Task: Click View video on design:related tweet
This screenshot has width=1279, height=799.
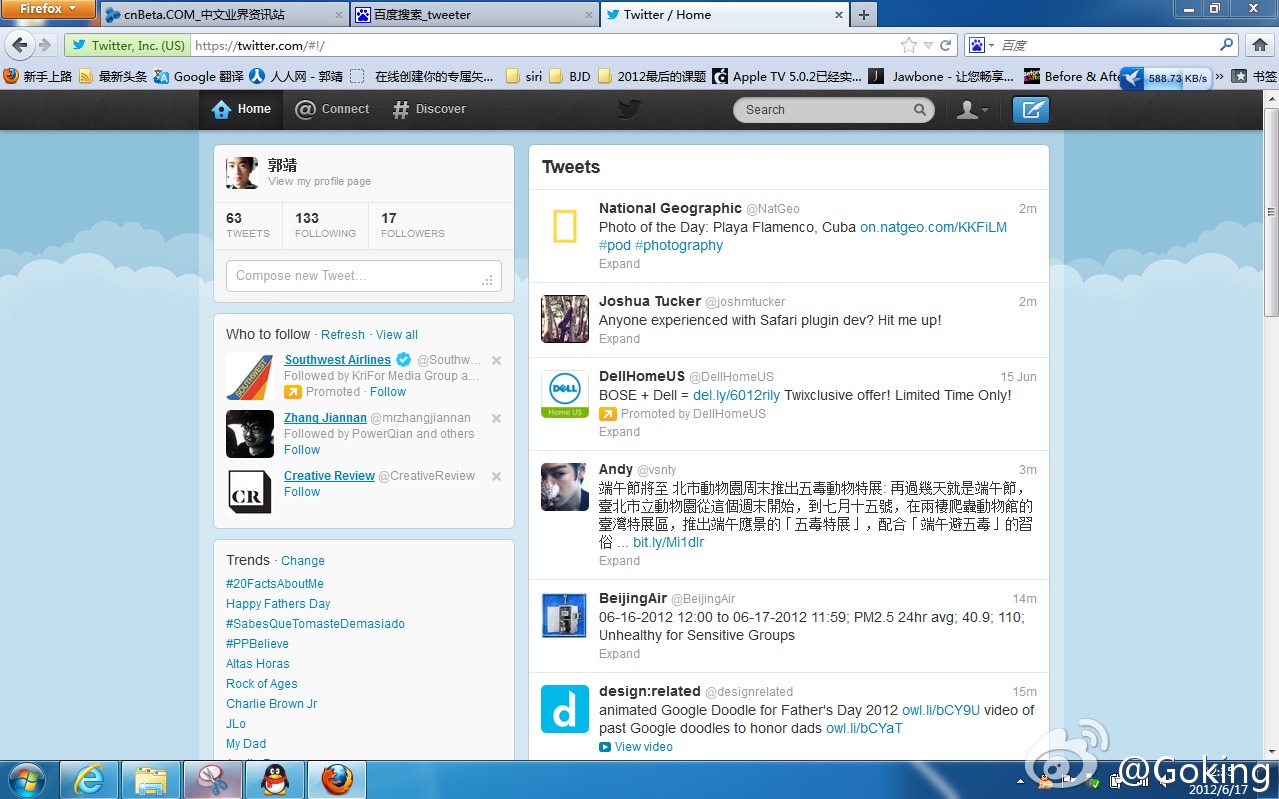Action: click(x=636, y=747)
